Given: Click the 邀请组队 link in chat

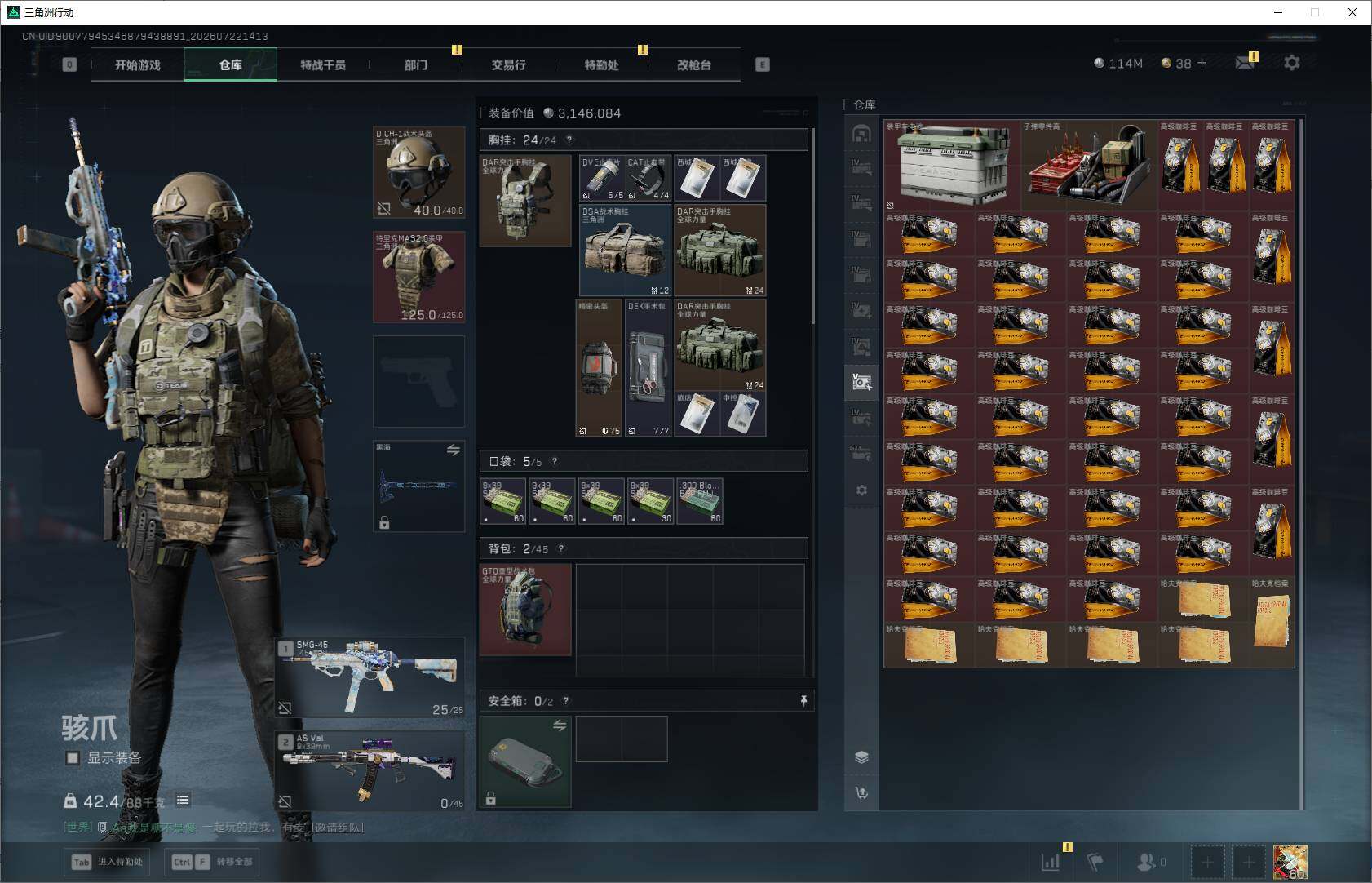Looking at the screenshot, I should [338, 828].
